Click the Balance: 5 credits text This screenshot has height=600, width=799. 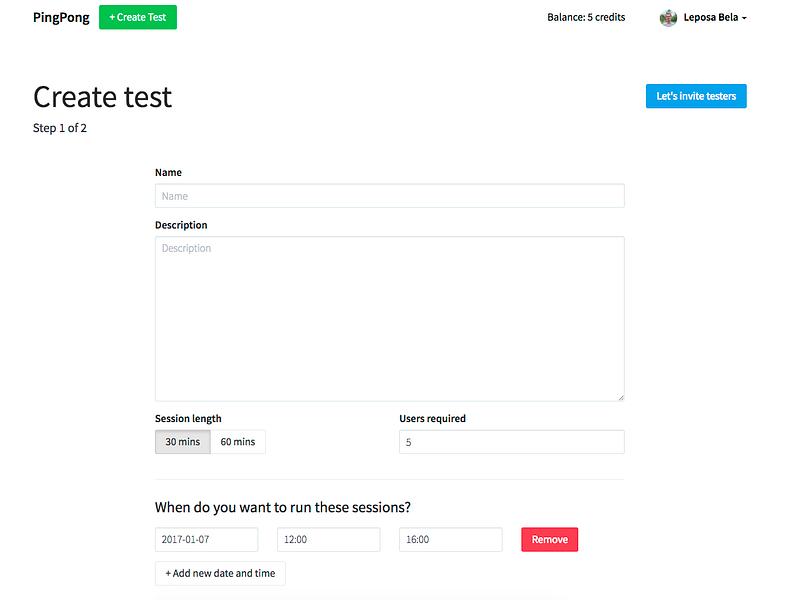pyautogui.click(x=586, y=17)
